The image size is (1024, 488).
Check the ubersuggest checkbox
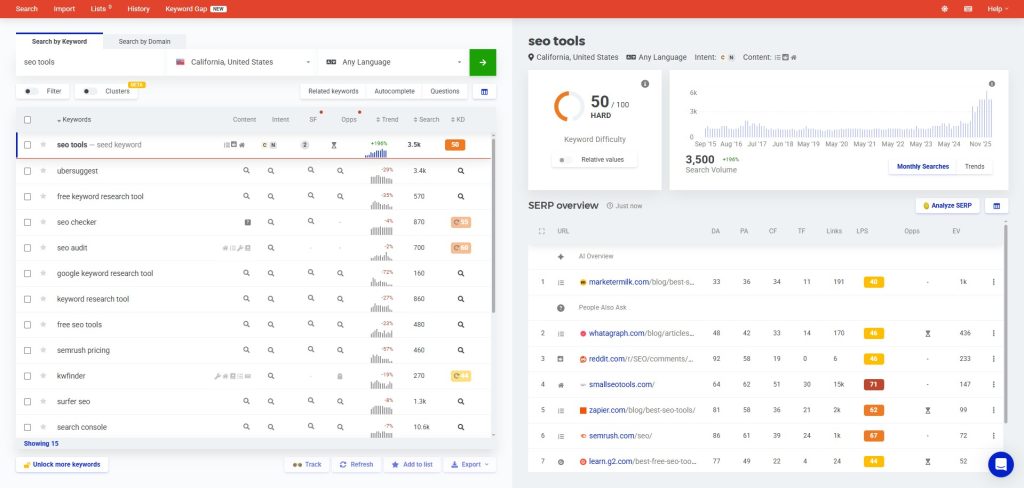tap(27, 171)
